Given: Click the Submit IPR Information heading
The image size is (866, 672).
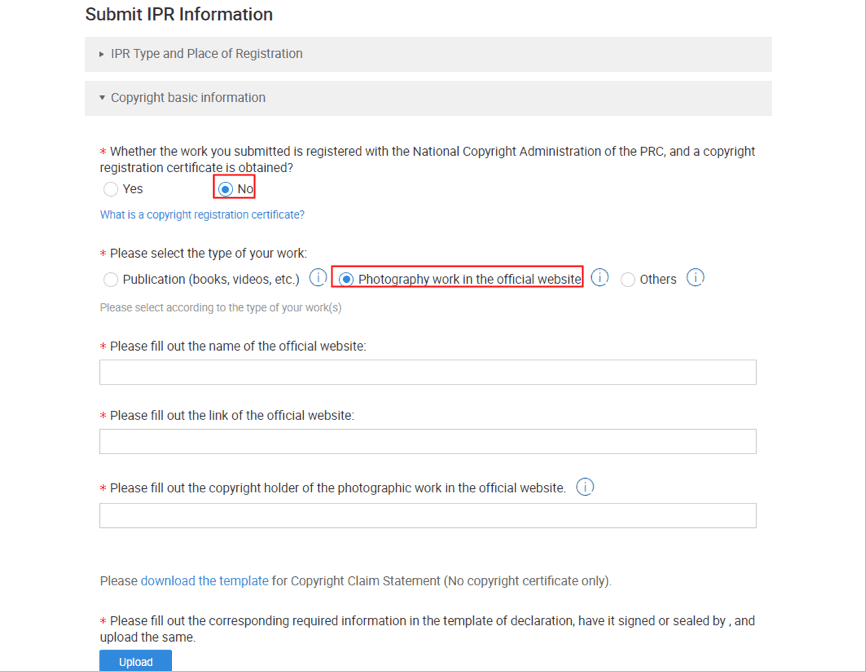Looking at the screenshot, I should [x=179, y=14].
